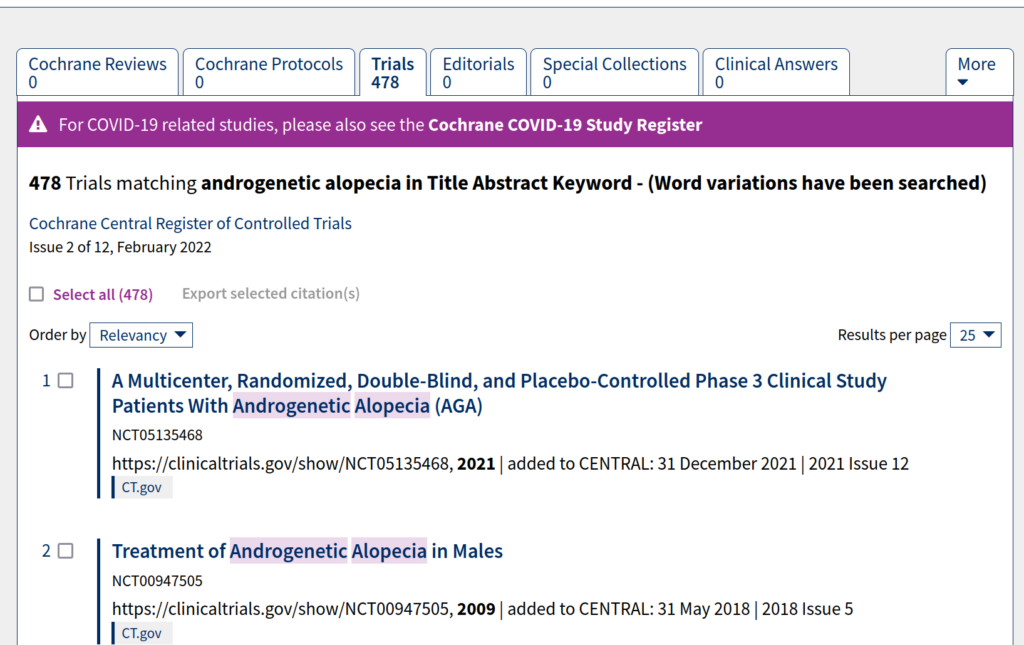Switch to the Cochrane Protocols tab

click(x=268, y=72)
